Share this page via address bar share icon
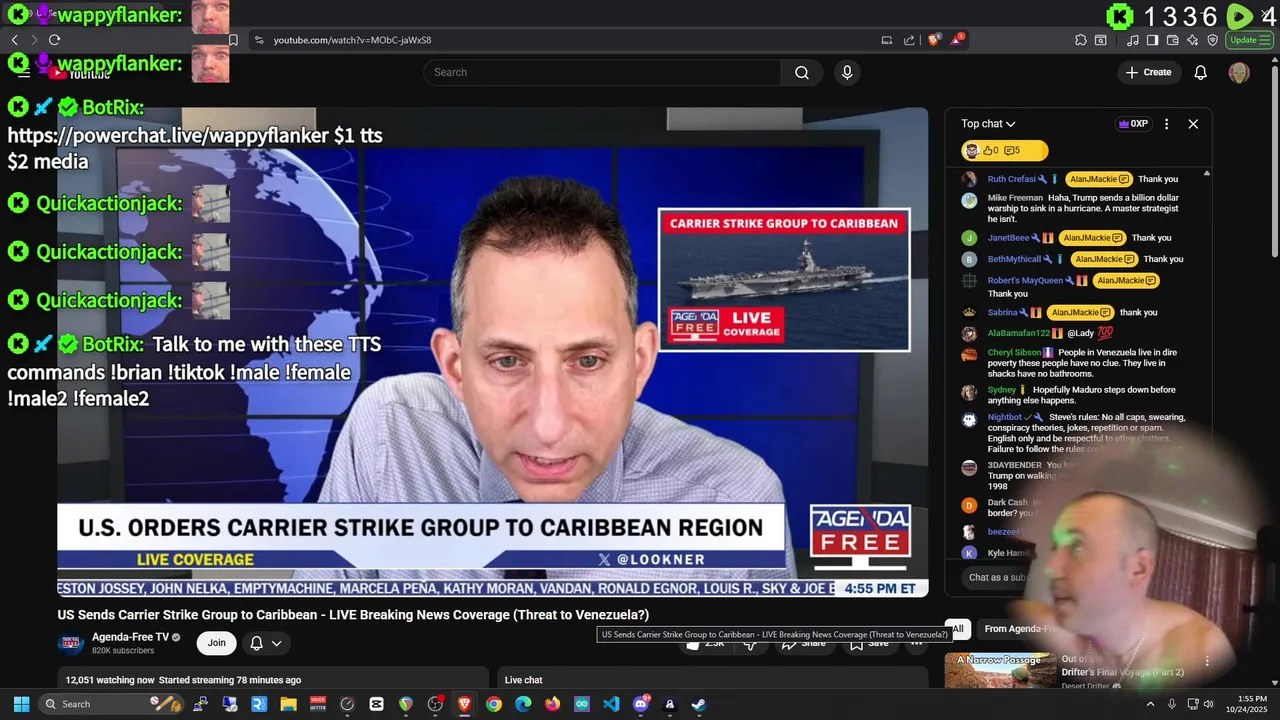Viewport: 1280px width, 720px height. click(909, 40)
